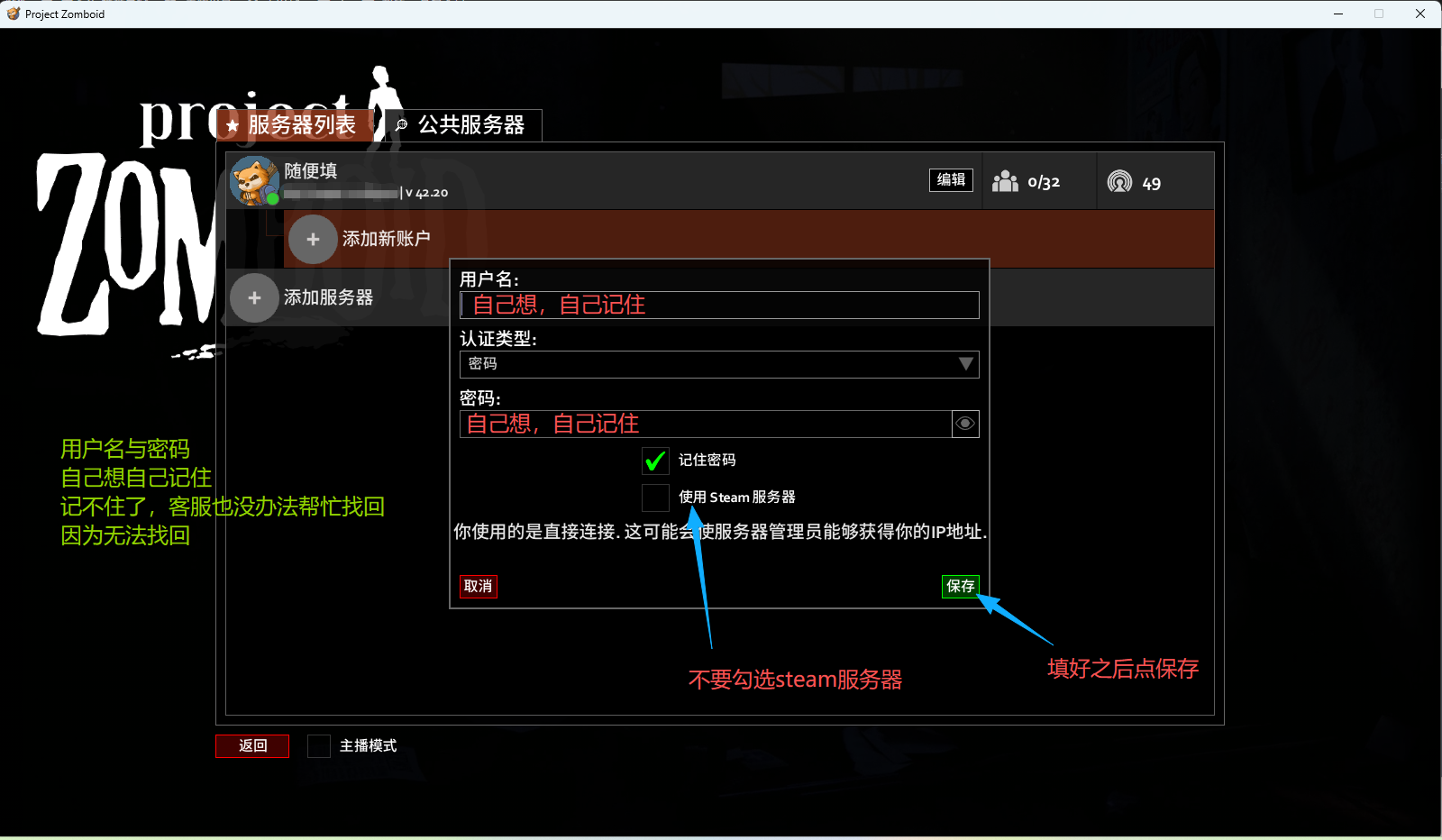Minimize the Project Zomboid window
1442x840 pixels.
[x=1338, y=14]
